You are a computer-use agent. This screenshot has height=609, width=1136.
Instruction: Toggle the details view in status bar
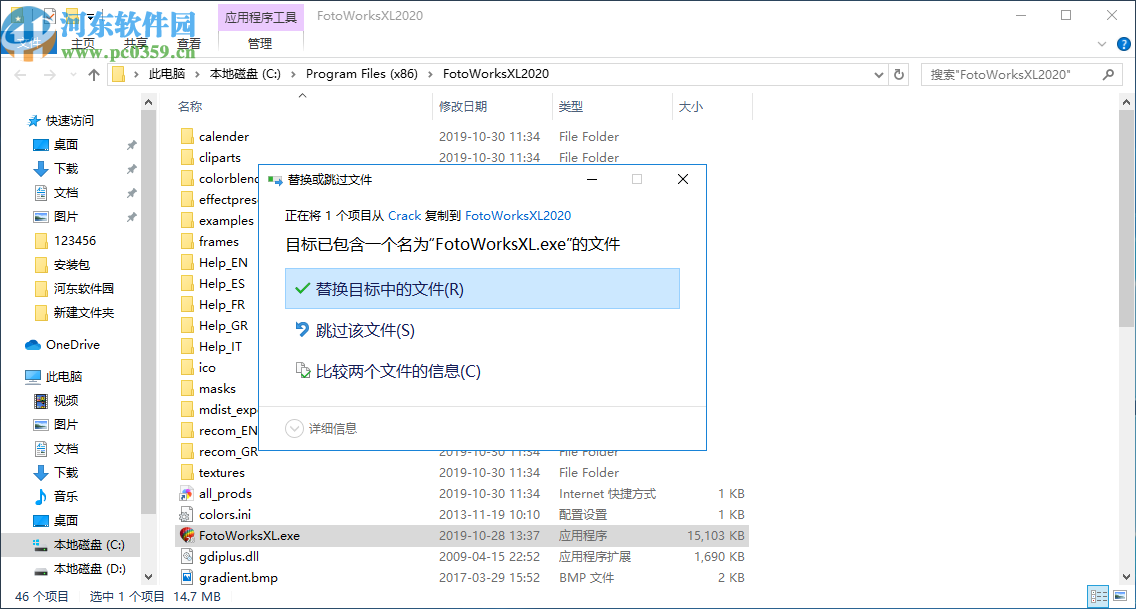coord(1097,596)
